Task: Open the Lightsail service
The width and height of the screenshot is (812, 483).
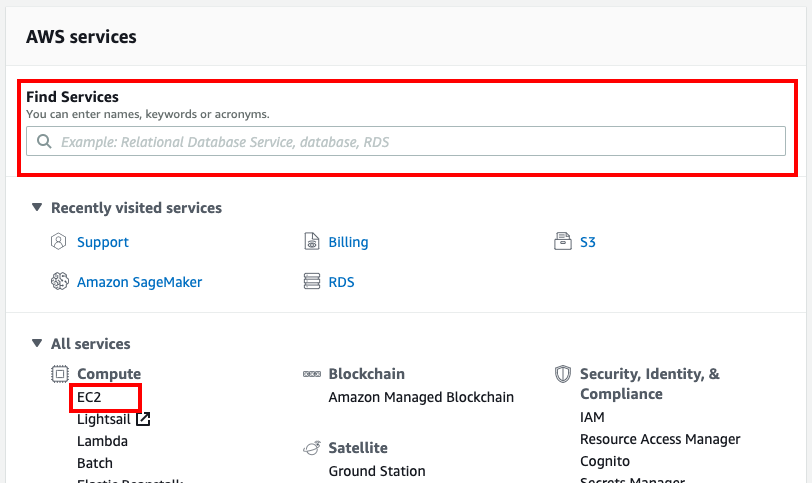Action: pyautogui.click(x=104, y=419)
